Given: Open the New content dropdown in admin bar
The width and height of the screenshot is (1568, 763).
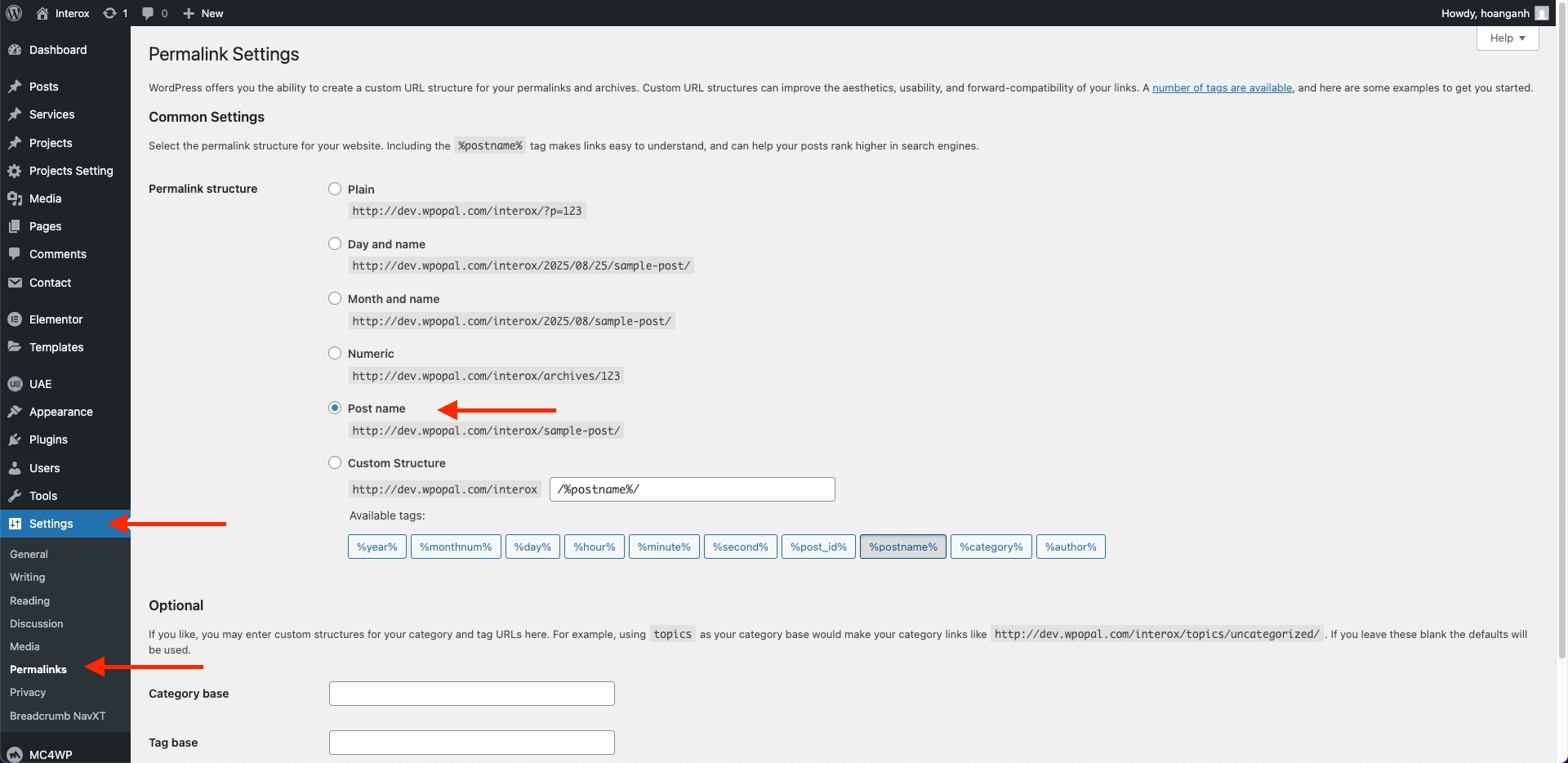Looking at the screenshot, I should (x=203, y=13).
